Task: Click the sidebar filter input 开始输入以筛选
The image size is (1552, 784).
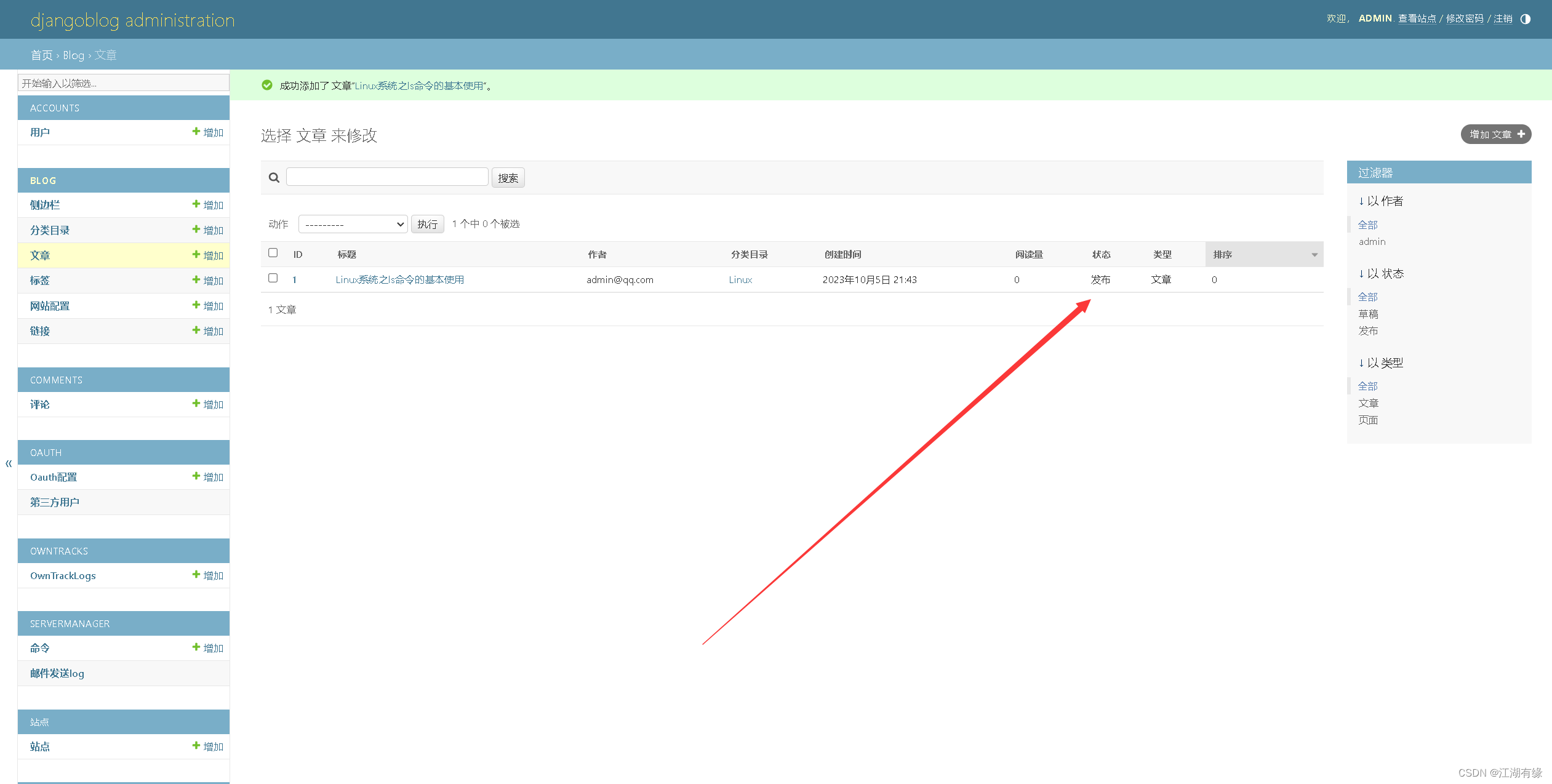Action: pyautogui.click(x=124, y=83)
